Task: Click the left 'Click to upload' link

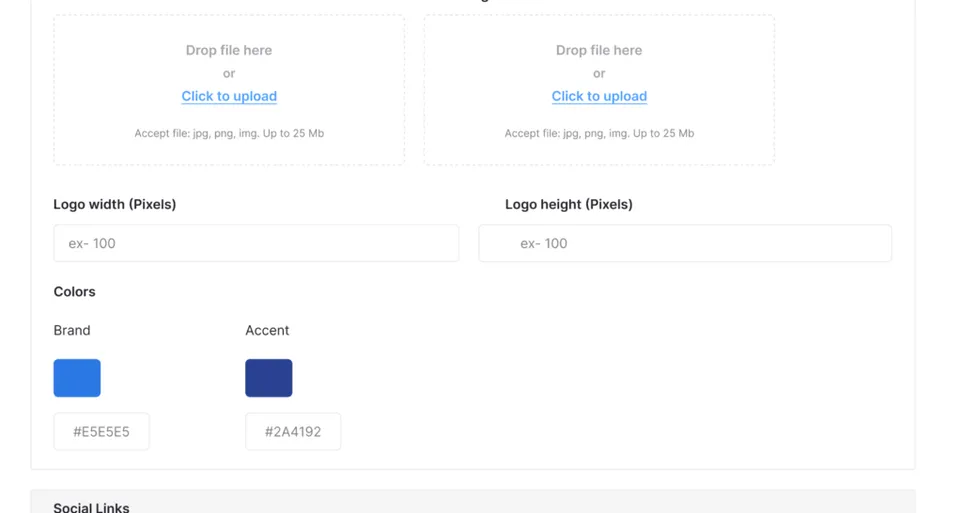Action: (x=229, y=96)
